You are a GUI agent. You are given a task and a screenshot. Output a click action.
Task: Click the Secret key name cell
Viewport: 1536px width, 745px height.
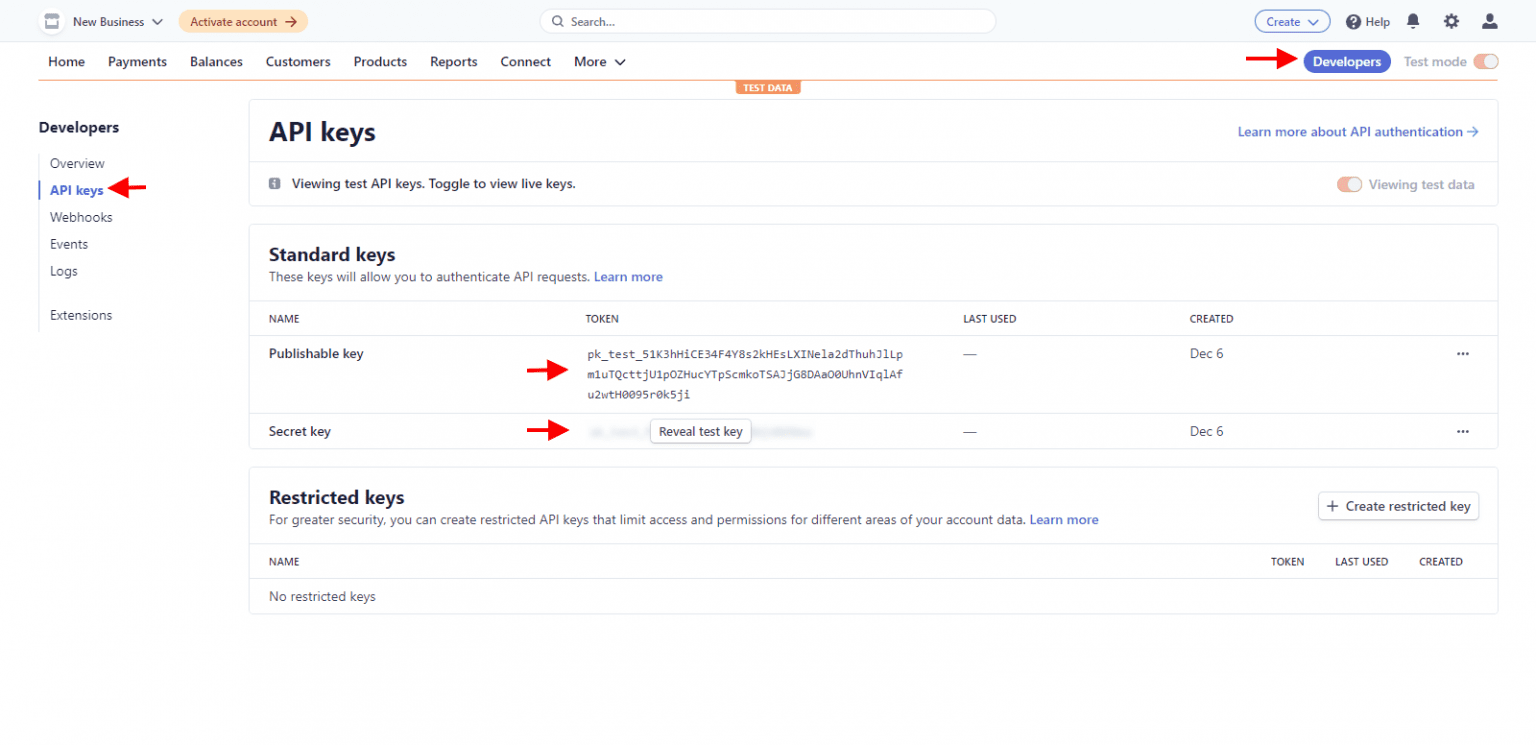coord(300,432)
